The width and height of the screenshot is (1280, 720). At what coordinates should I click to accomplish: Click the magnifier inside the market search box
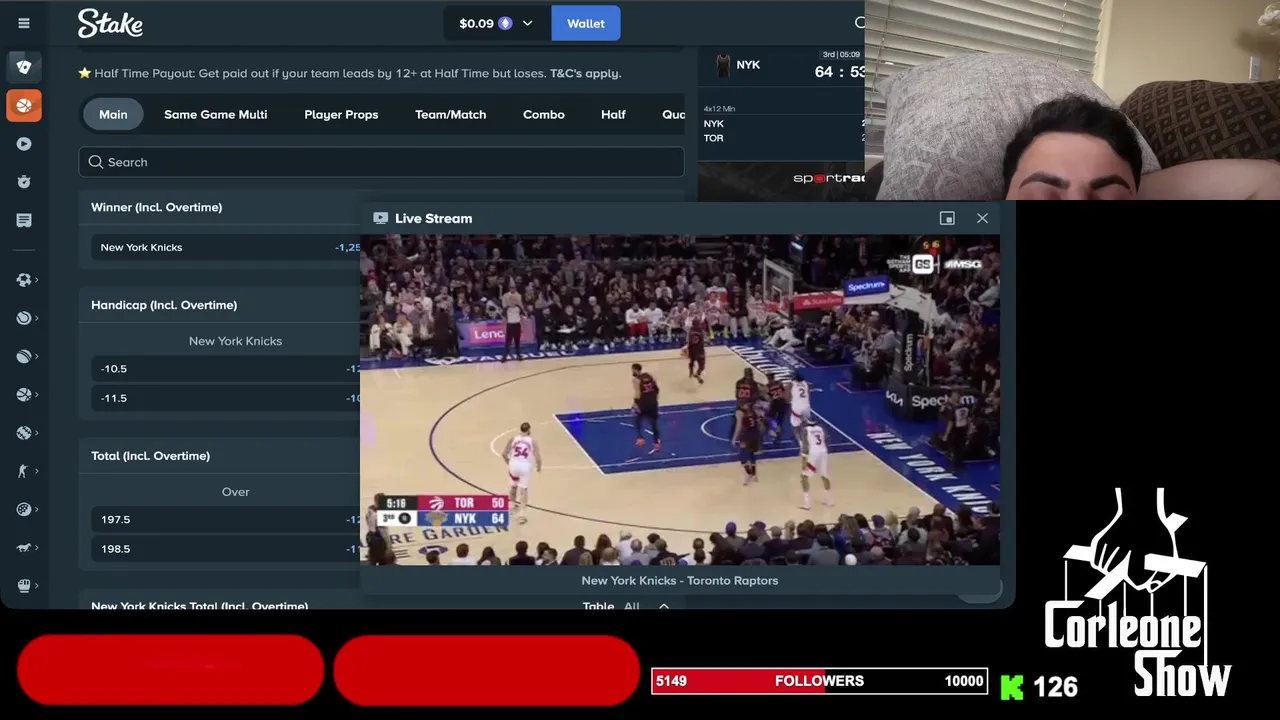96,162
